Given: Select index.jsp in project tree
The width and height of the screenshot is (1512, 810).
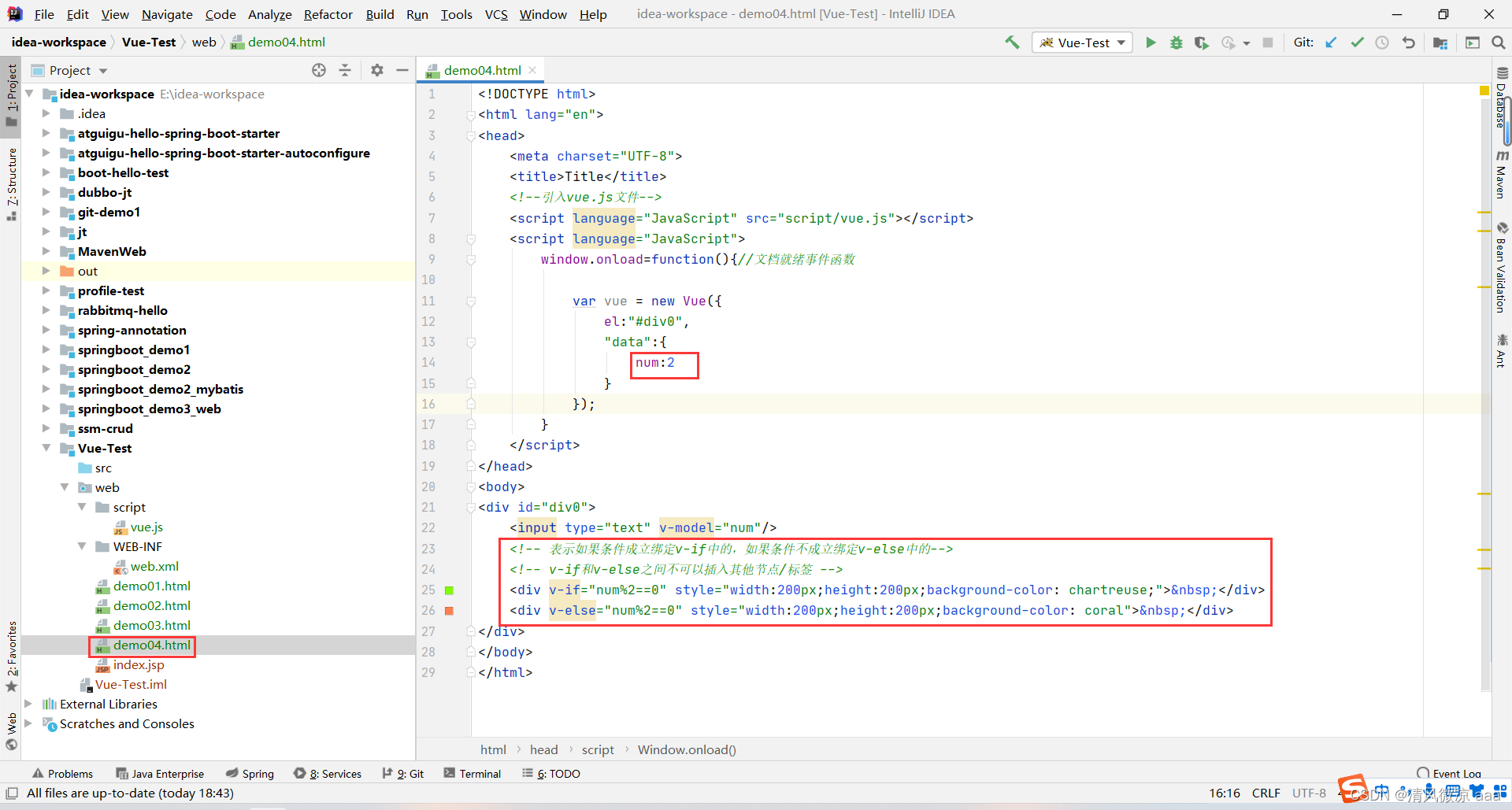Looking at the screenshot, I should coord(139,664).
